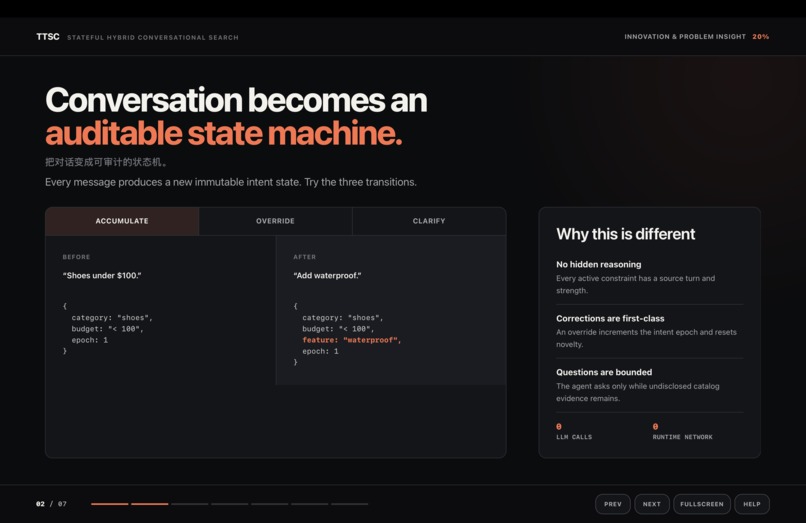Click the quote "Add waterproof."

[x=327, y=276]
